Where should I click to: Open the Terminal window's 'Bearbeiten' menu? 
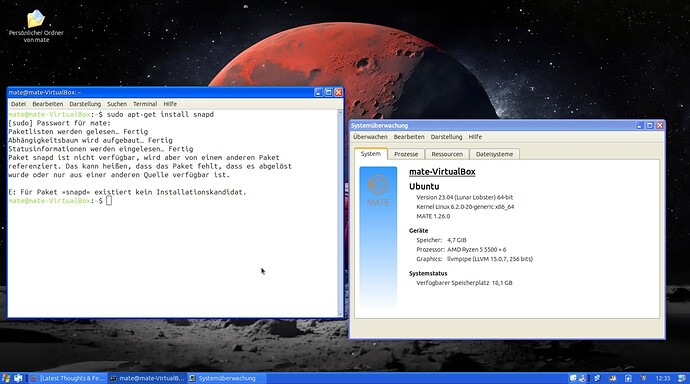48,104
